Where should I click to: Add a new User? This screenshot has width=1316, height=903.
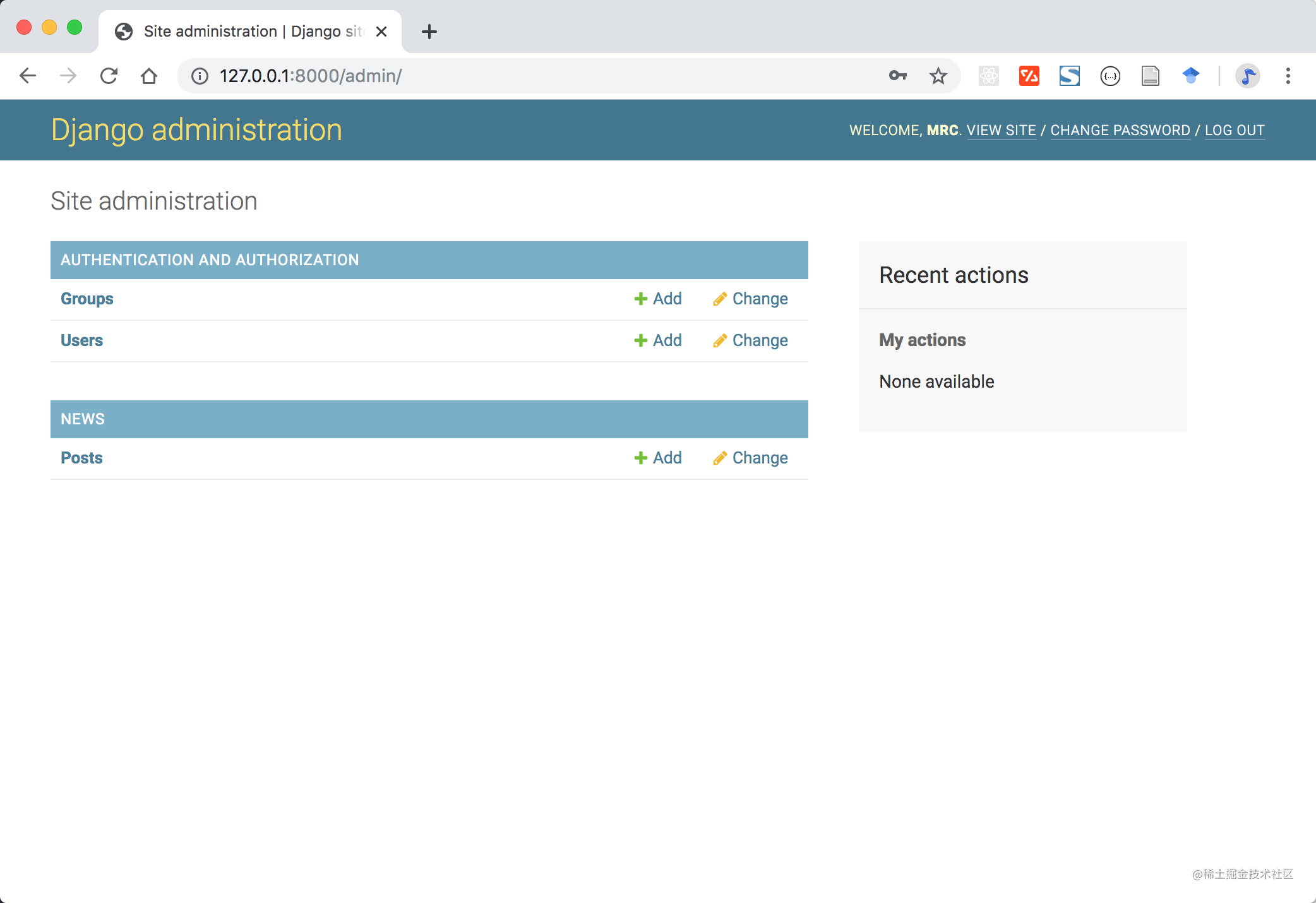(x=658, y=340)
